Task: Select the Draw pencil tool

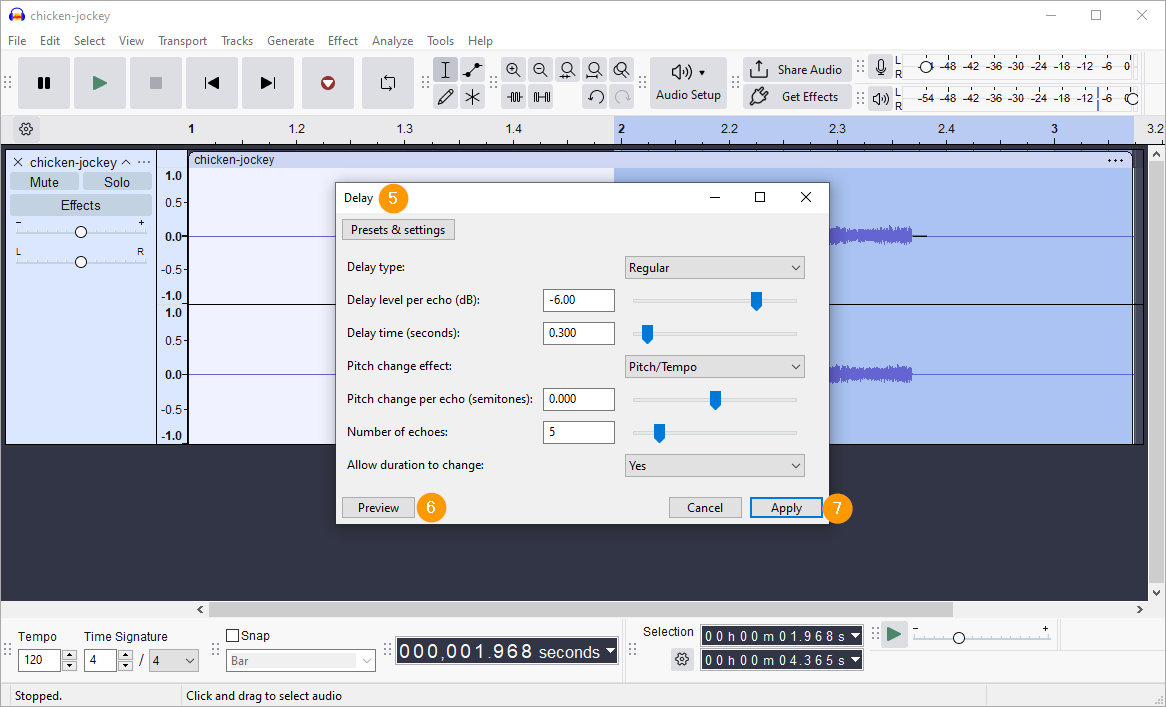Action: (446, 97)
